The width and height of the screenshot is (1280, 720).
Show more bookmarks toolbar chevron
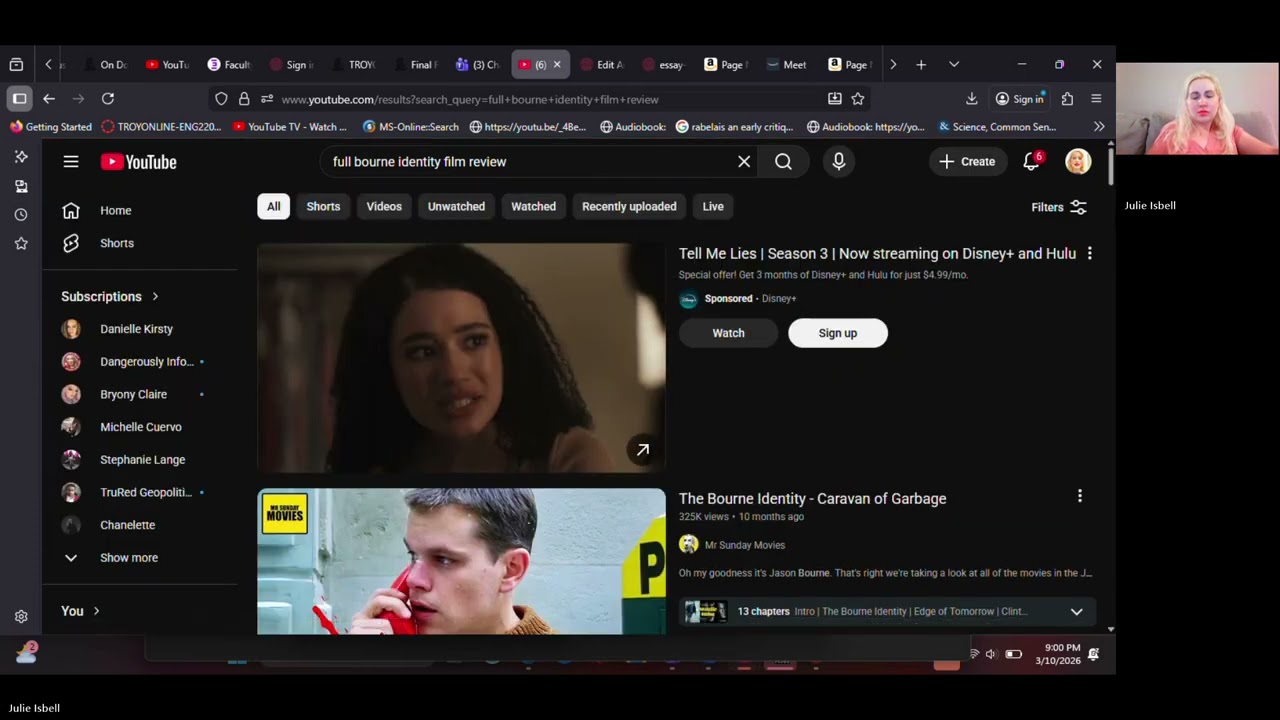1099,127
